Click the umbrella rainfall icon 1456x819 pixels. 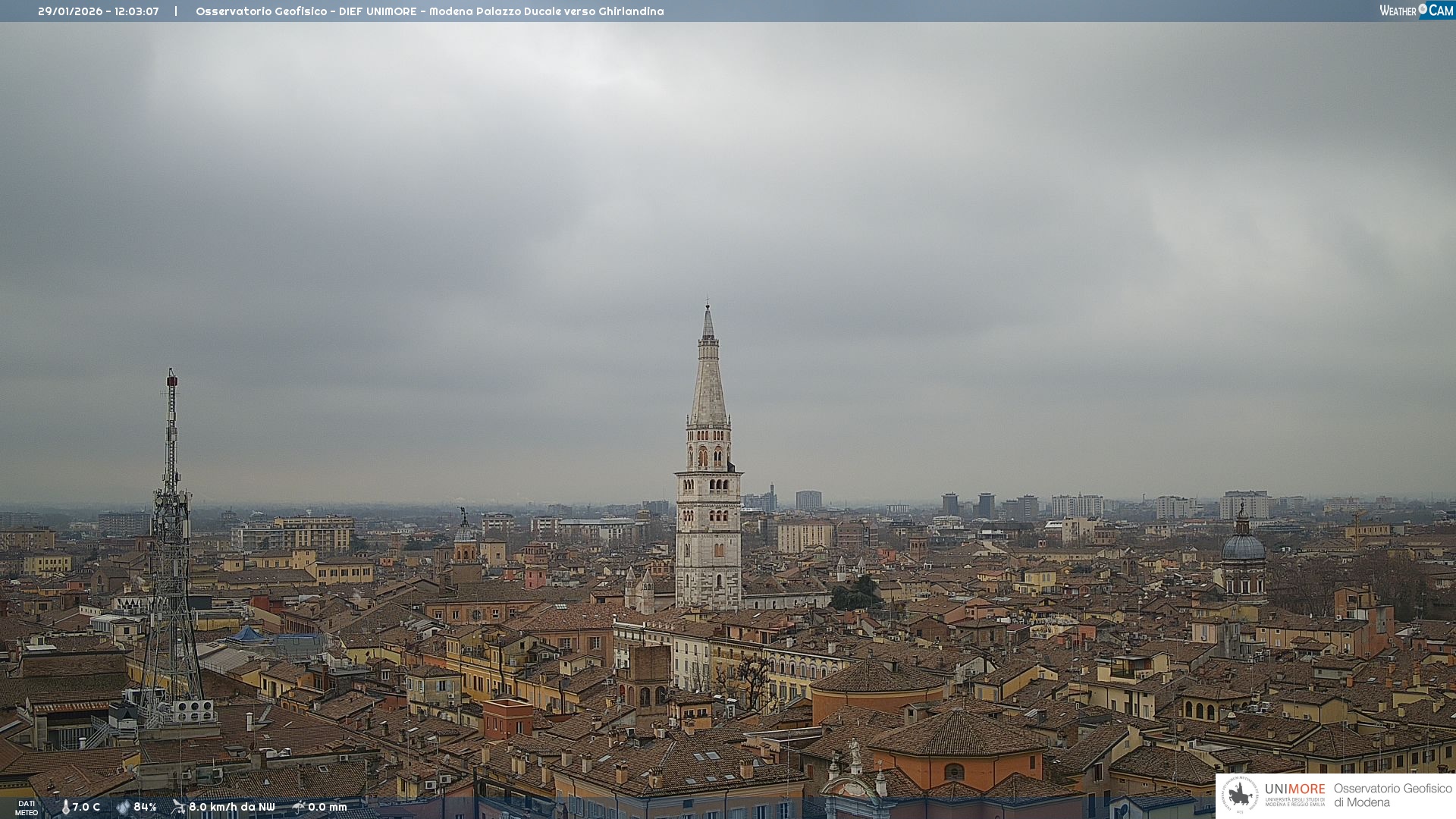click(299, 807)
